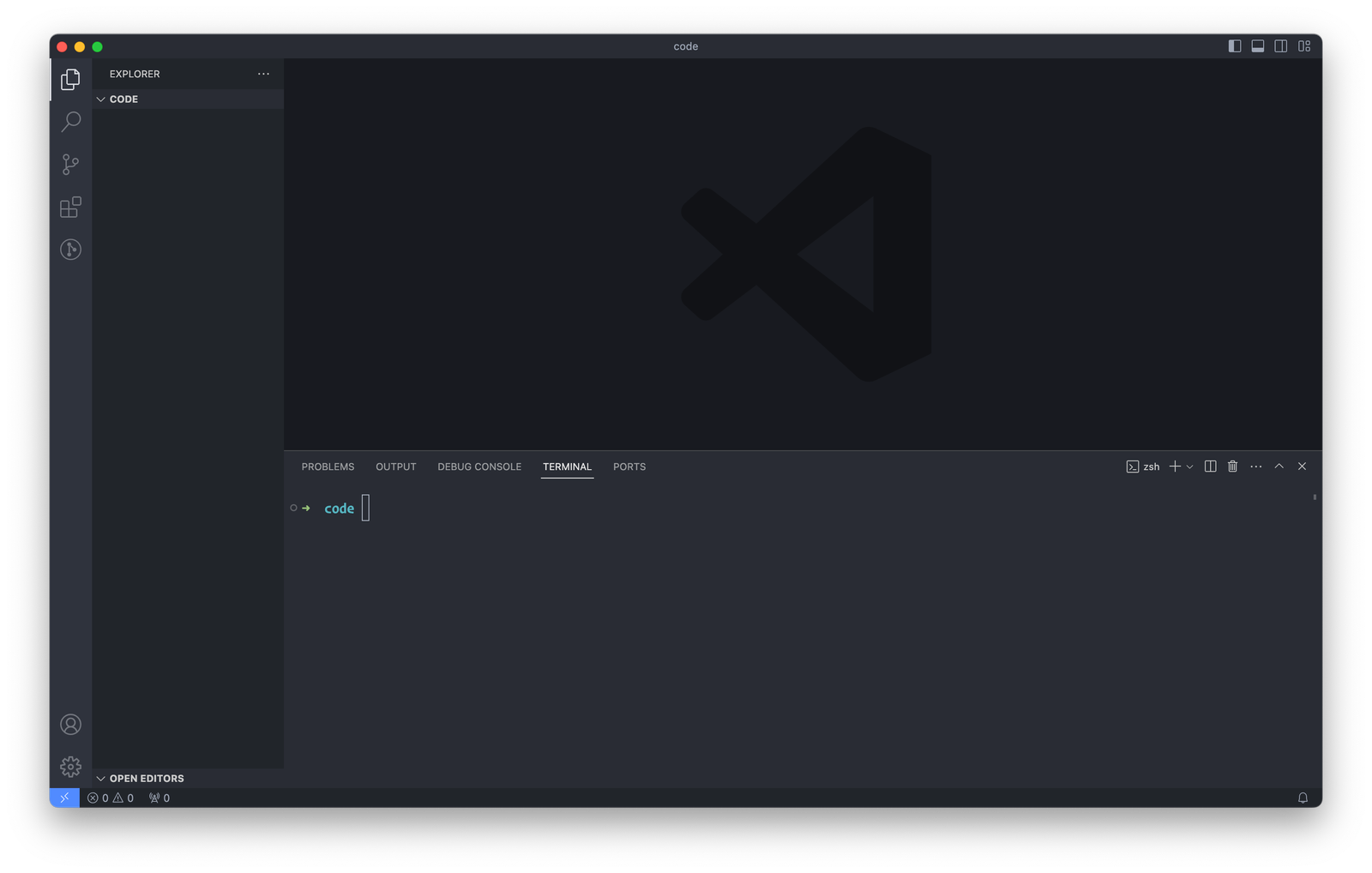Click the errors and warnings status indicator
Viewport: 1372px width, 873px height.
tap(111, 798)
